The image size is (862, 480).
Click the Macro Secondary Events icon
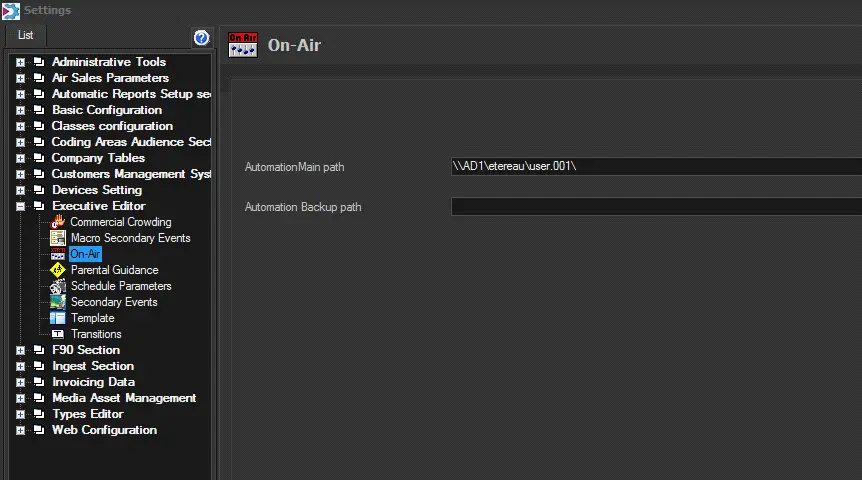[x=58, y=238]
